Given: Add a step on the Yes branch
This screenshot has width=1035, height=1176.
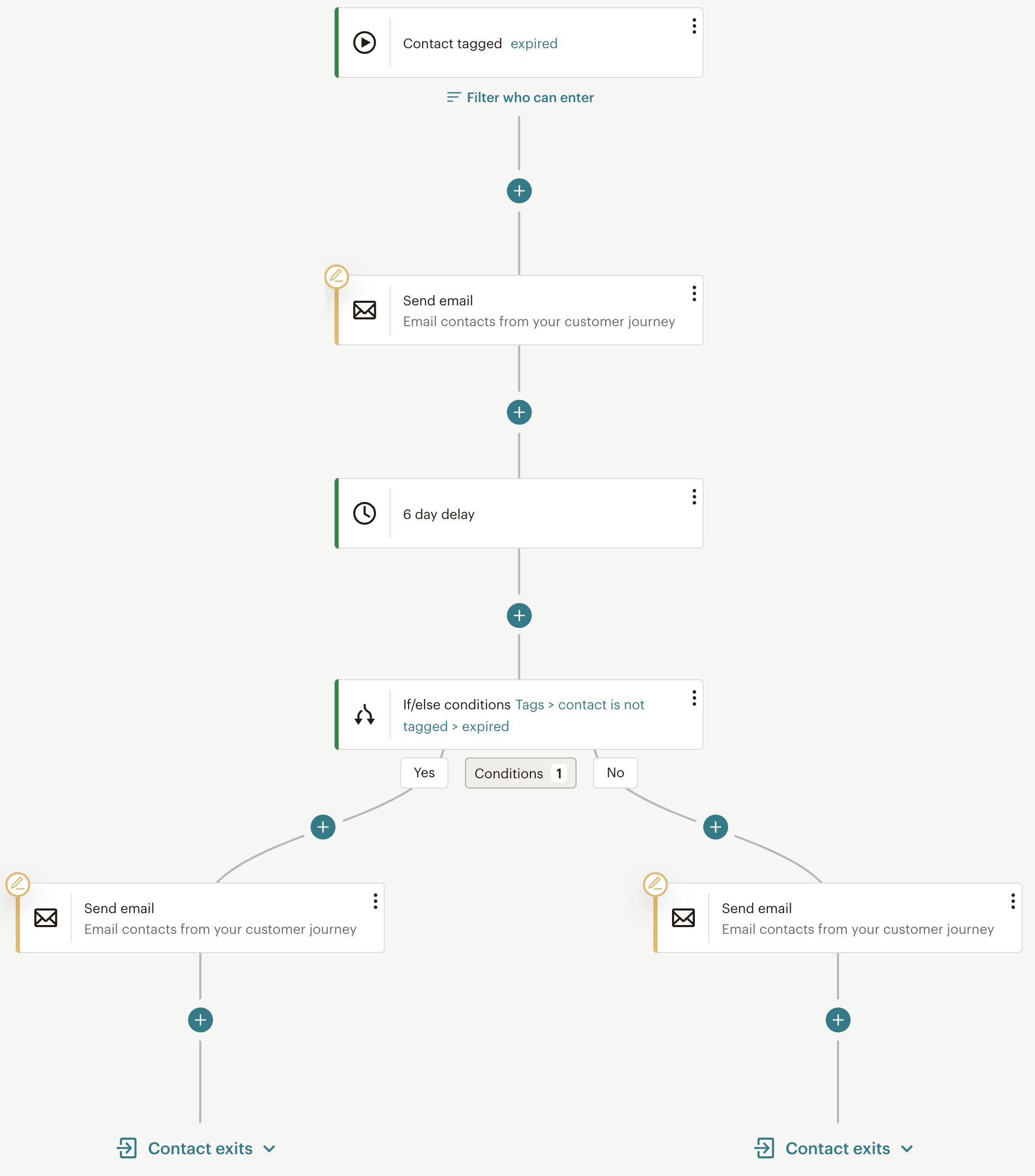Looking at the screenshot, I should pos(323,828).
